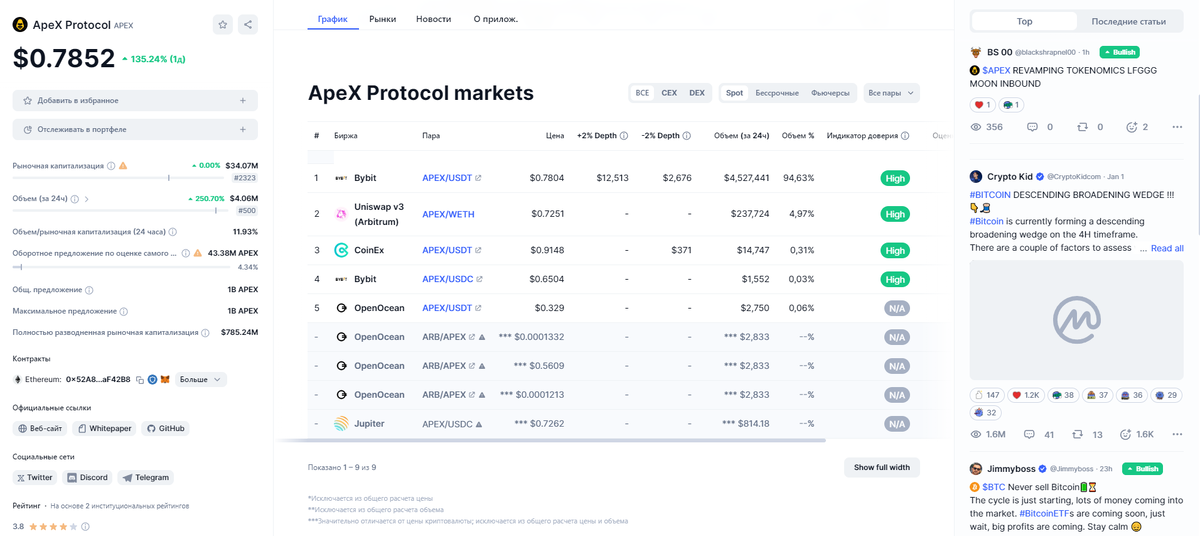Open three-dot menu on BS 00 post
1200x536 pixels.
tap(1177, 127)
